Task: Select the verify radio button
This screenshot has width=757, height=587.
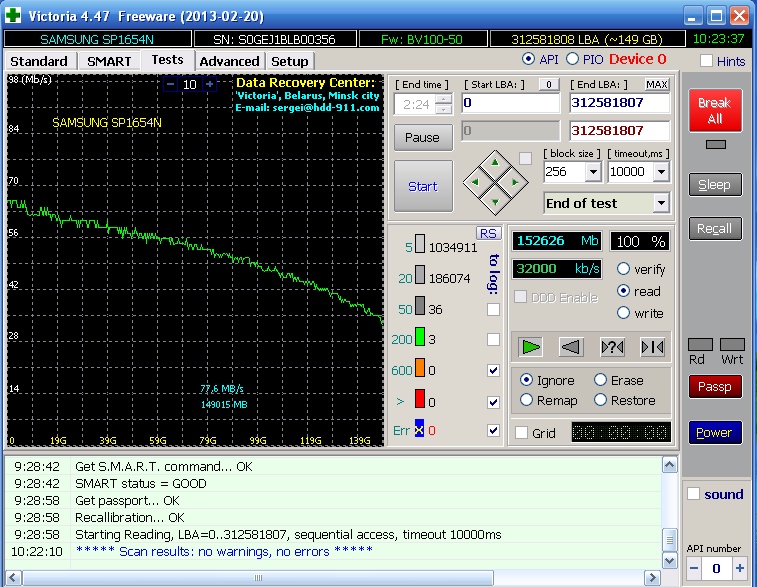Action: tap(624, 269)
